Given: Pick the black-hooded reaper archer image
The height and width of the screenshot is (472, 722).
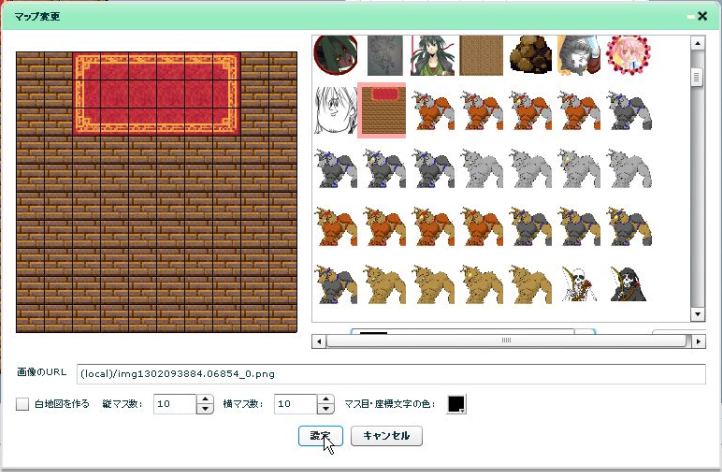Looking at the screenshot, I should pyautogui.click(x=628, y=284).
